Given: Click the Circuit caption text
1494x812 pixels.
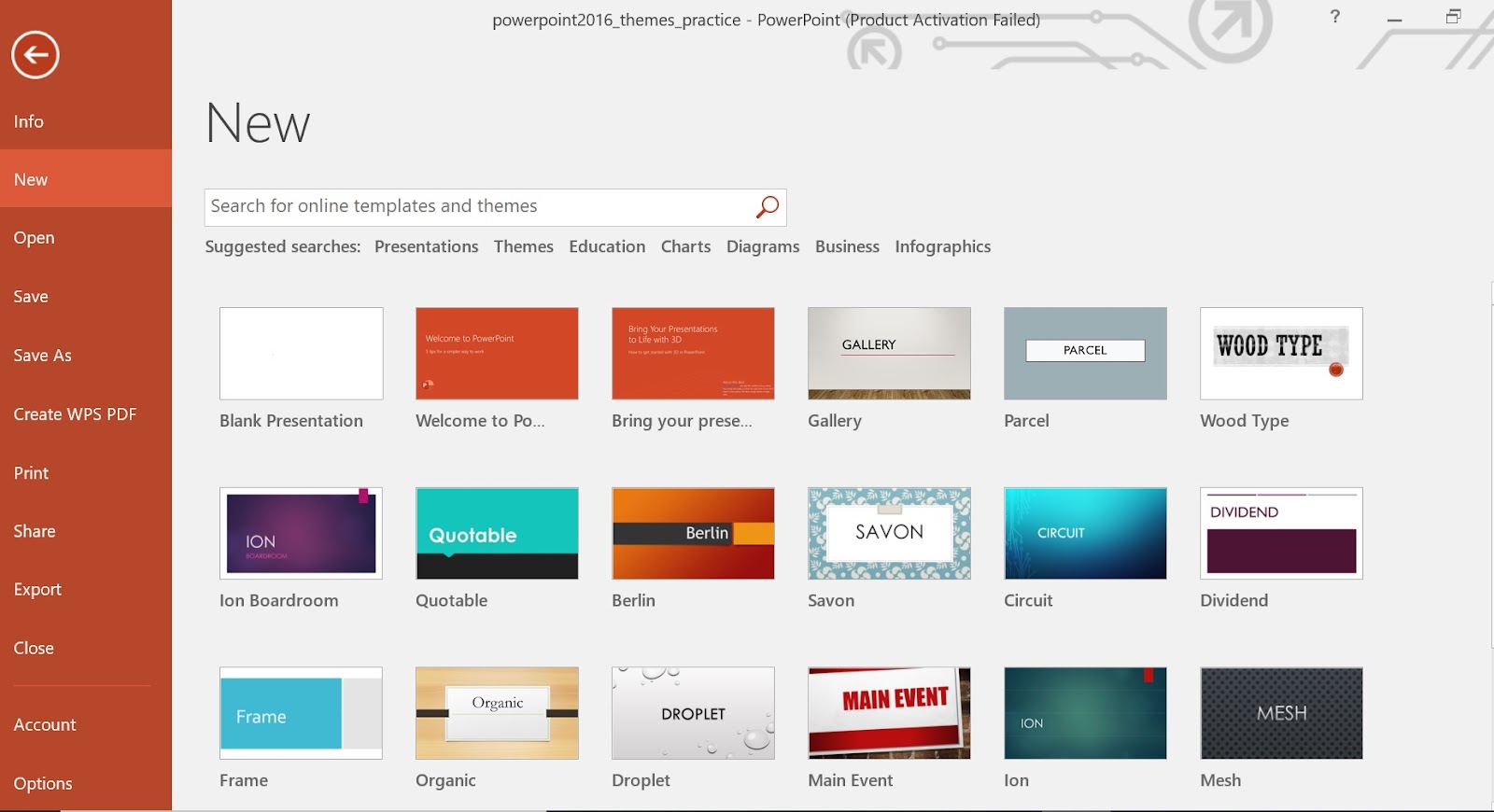Looking at the screenshot, I should point(1028,601).
